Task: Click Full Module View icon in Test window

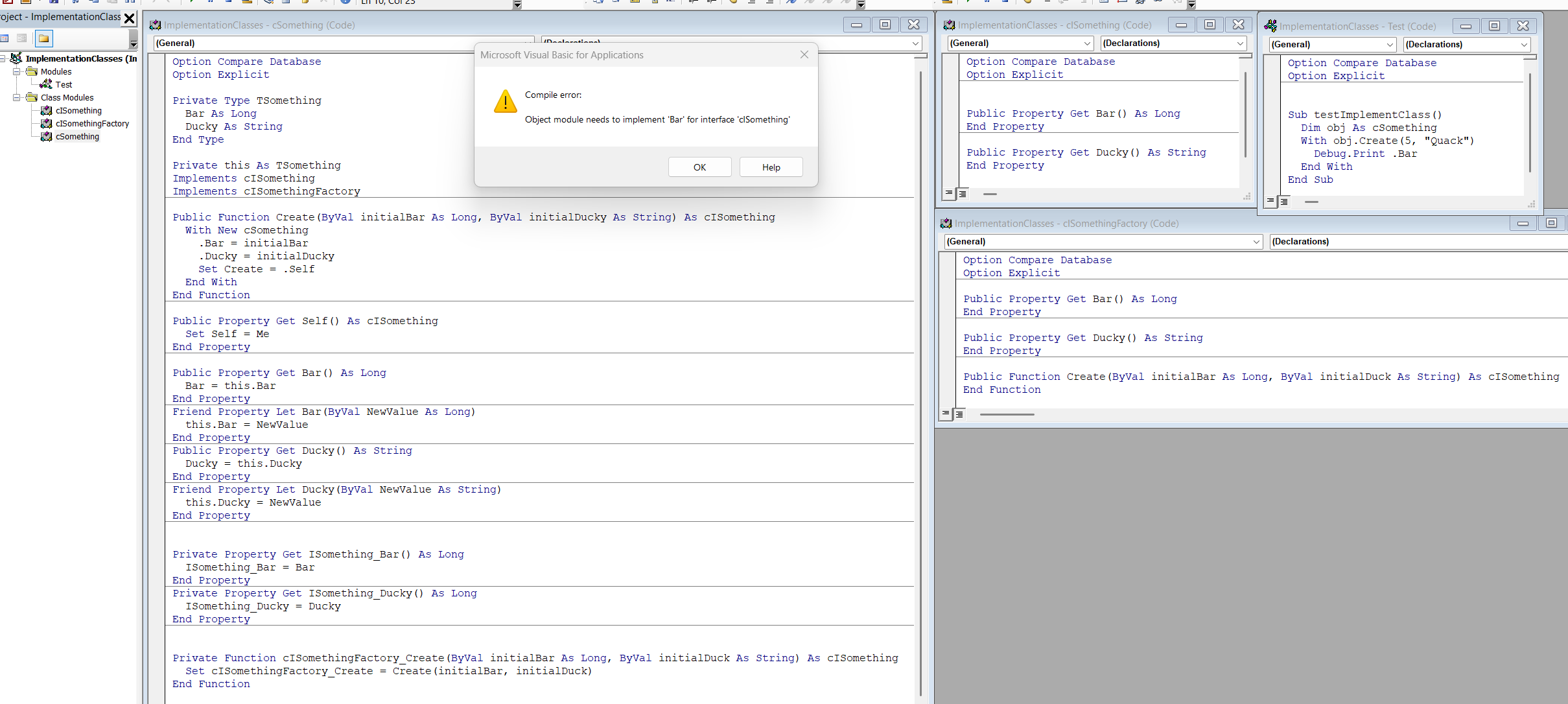Action: [1283, 202]
